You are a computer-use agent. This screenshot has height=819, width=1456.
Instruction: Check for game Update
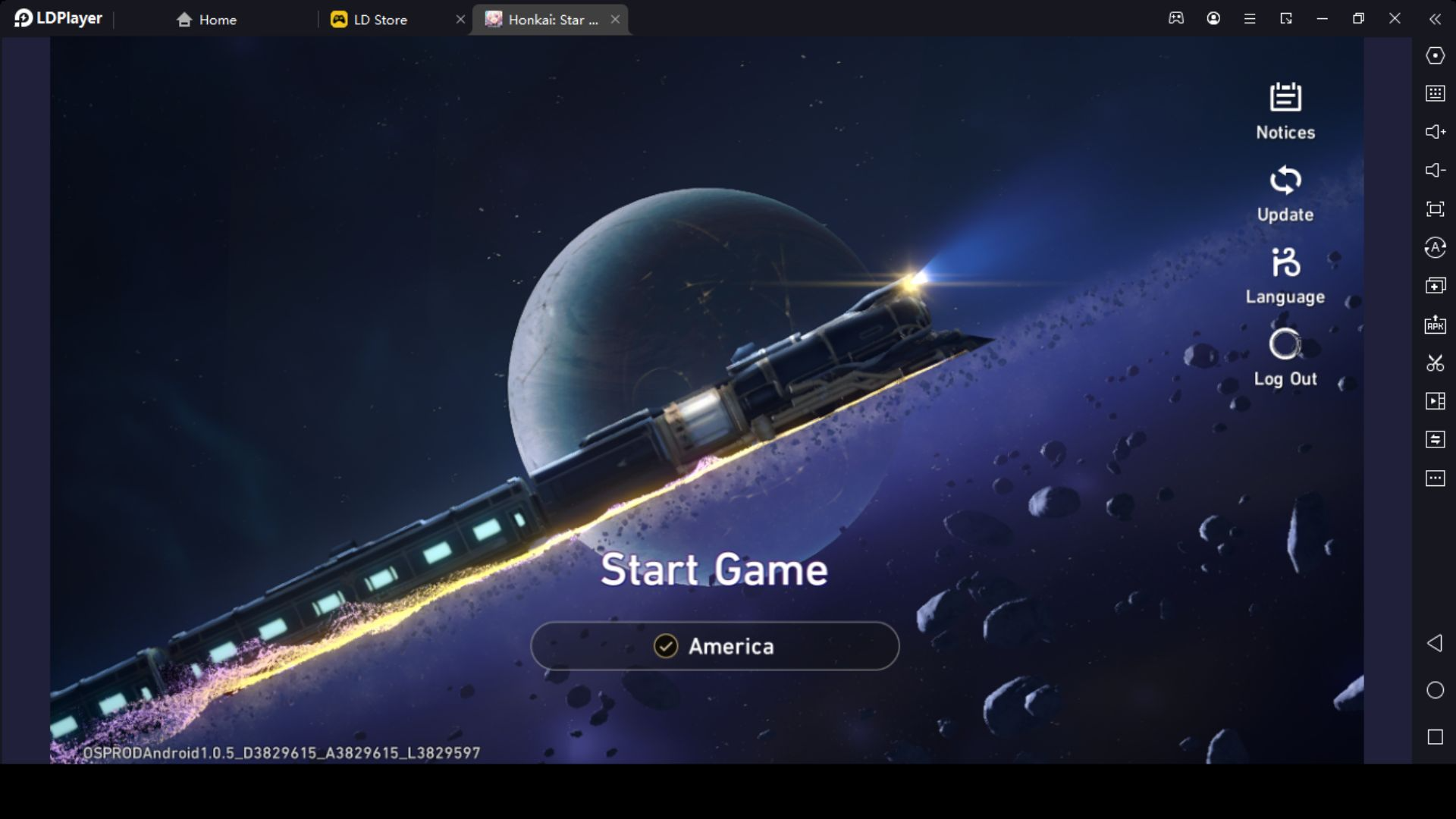(1284, 193)
